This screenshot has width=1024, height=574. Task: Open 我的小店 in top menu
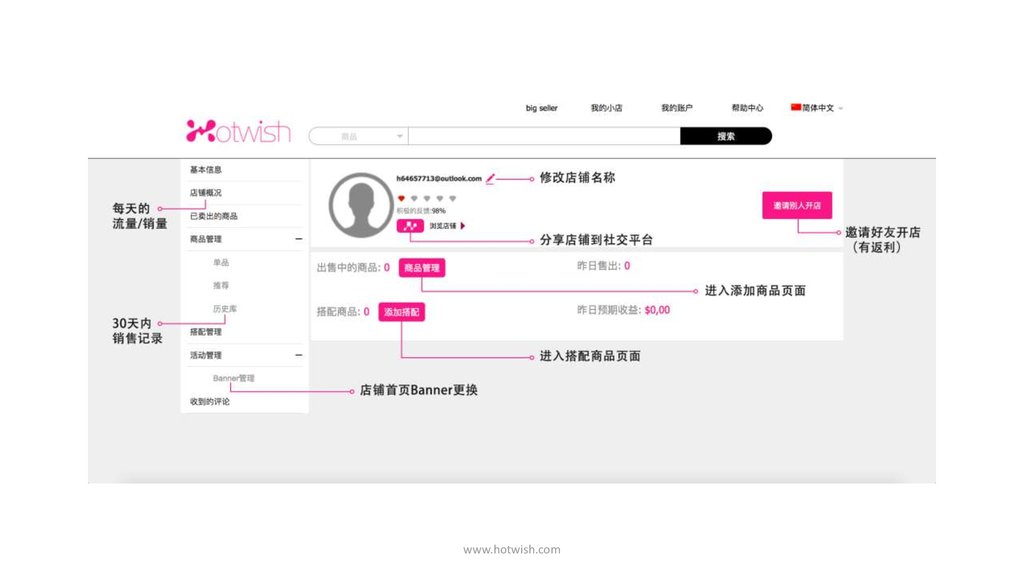(x=606, y=108)
